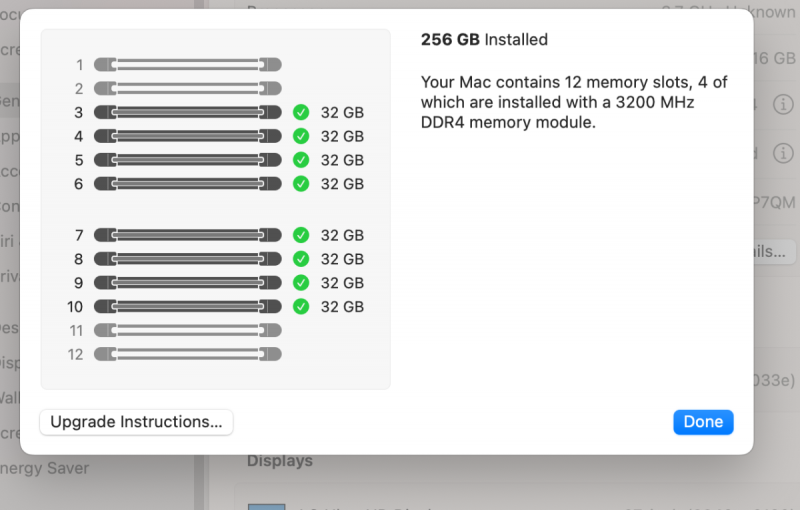
Task: Click the Done button
Action: tap(703, 422)
